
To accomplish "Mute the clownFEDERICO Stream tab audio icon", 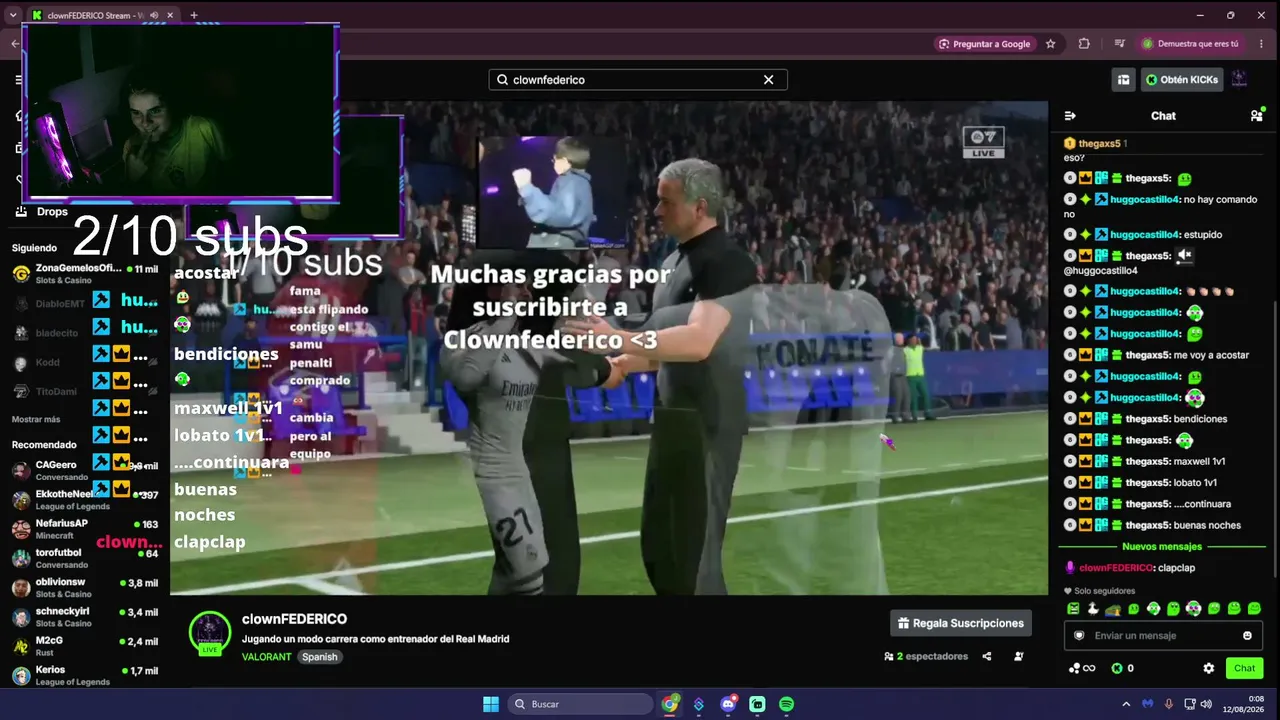I will tap(154, 15).
